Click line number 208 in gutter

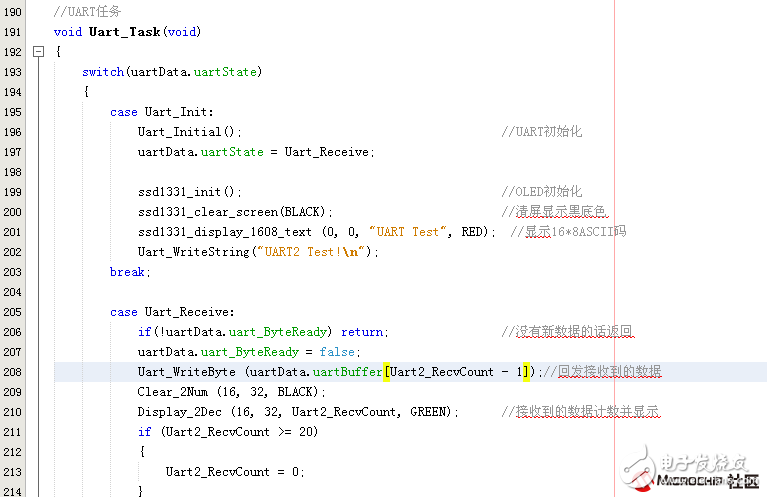[14, 372]
